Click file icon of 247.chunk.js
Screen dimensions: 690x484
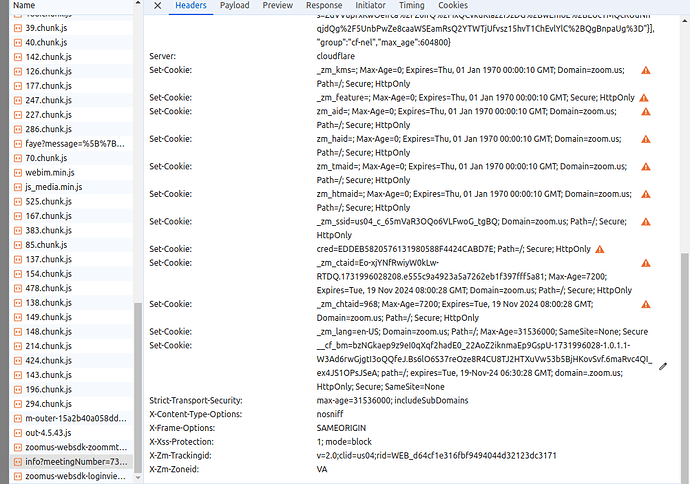click(18, 100)
